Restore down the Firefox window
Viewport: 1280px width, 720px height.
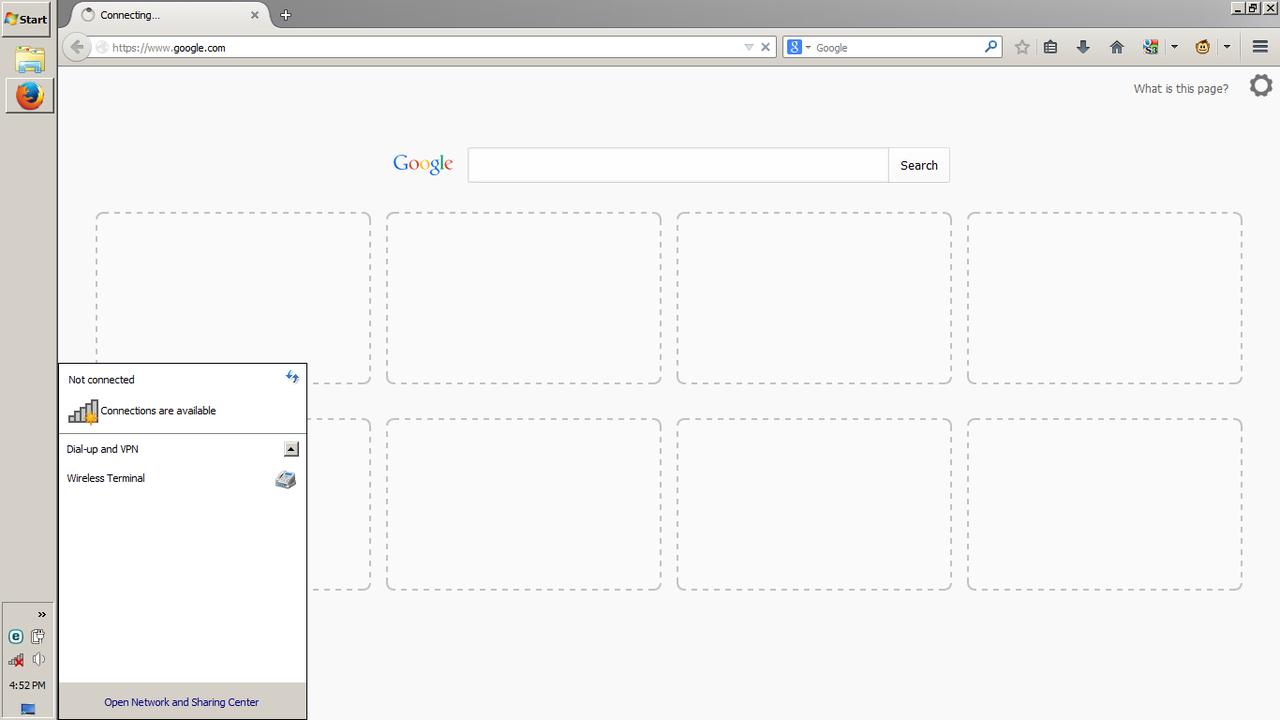[1253, 7]
